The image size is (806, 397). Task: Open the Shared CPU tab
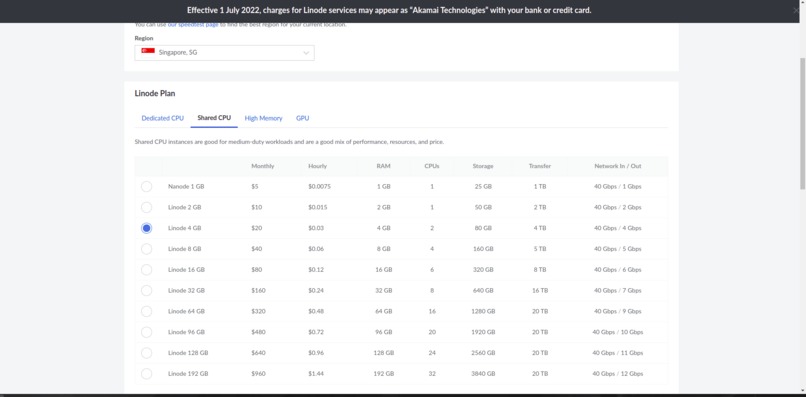point(214,118)
